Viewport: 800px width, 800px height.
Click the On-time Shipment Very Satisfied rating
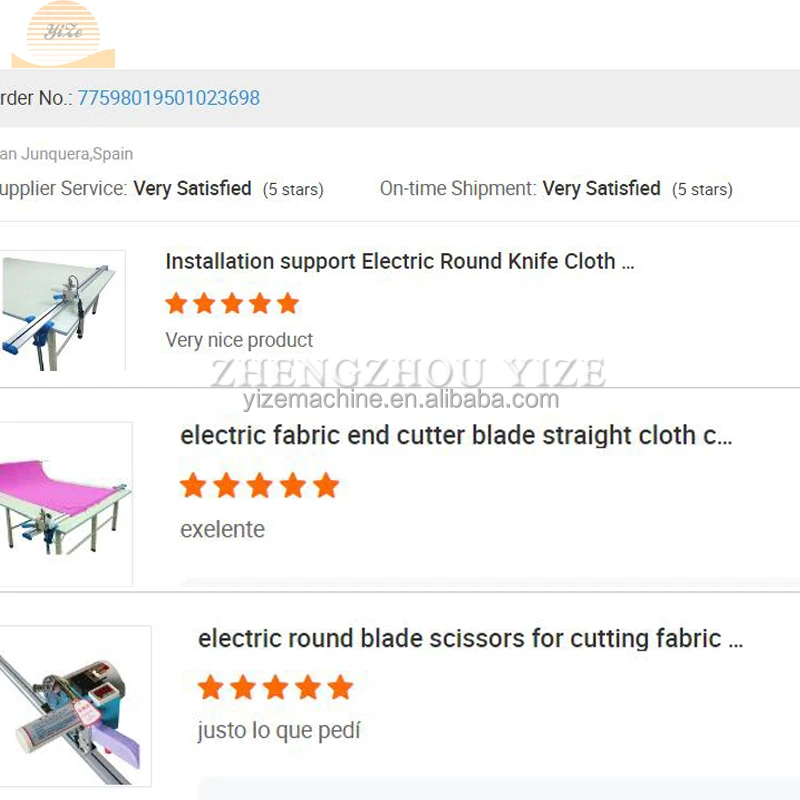pyautogui.click(x=601, y=188)
